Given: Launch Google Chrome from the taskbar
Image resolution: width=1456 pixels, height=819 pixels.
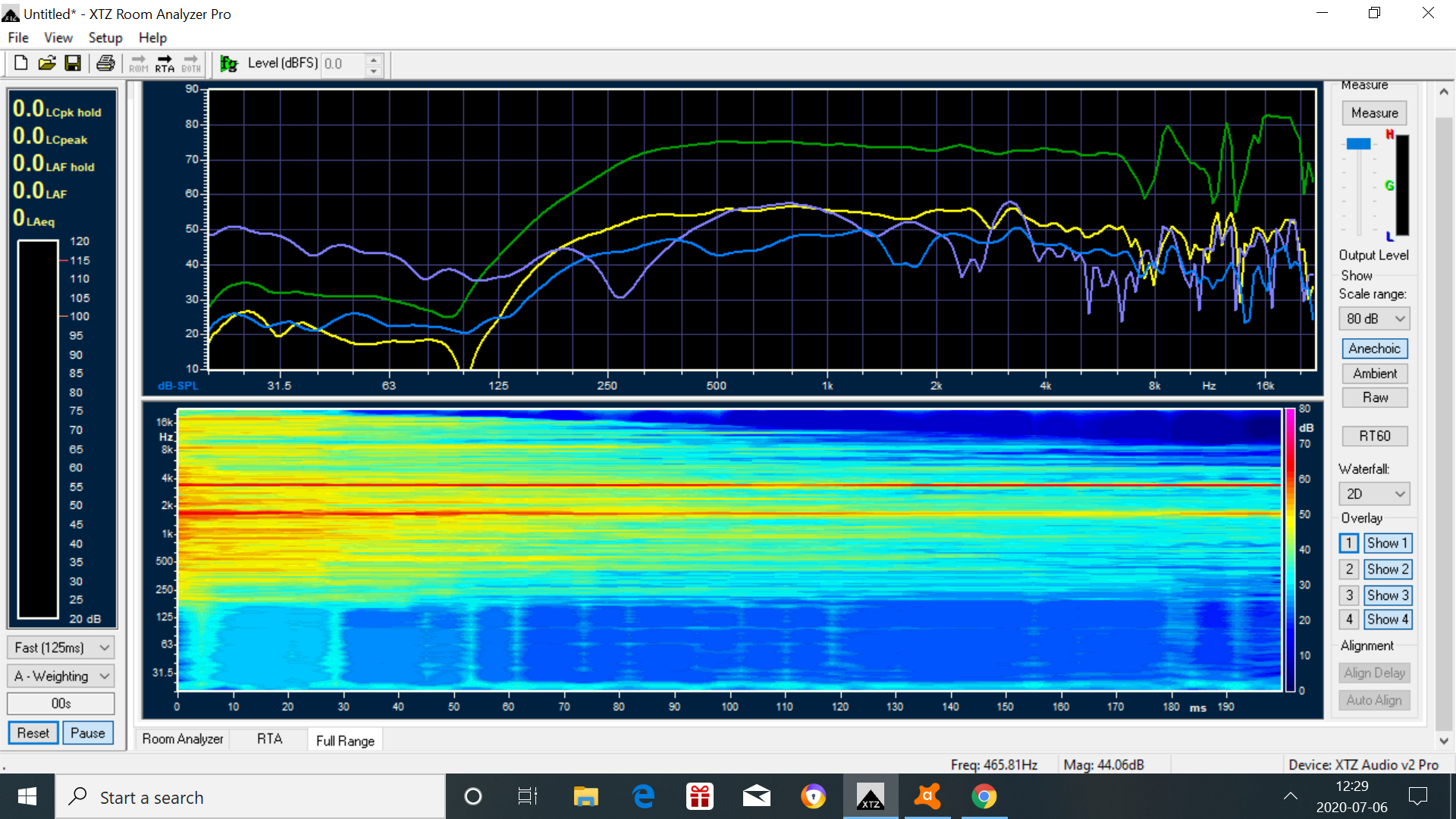Looking at the screenshot, I should 984,796.
